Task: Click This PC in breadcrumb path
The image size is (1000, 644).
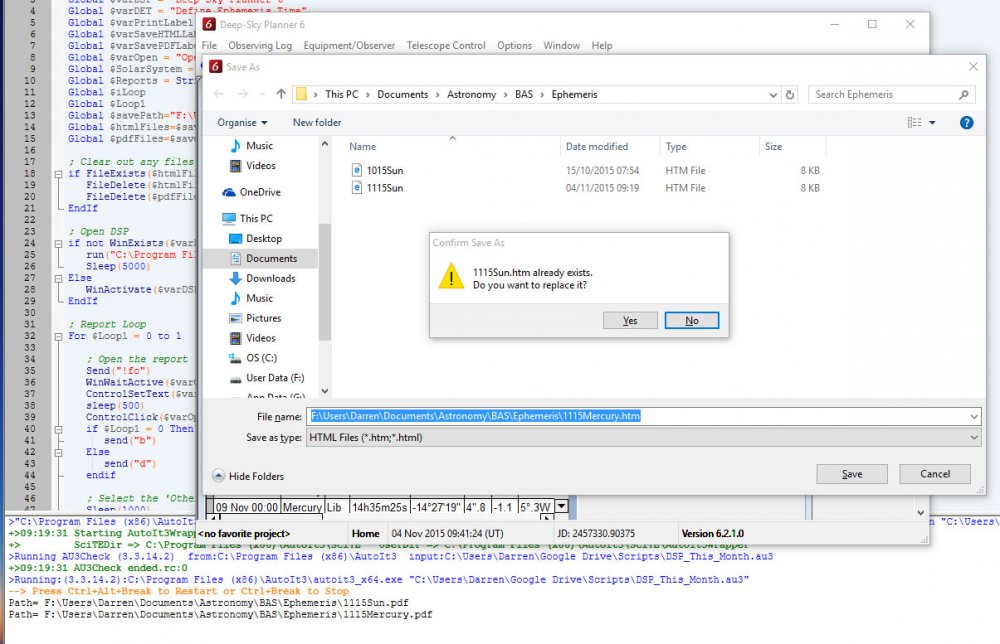Action: click(x=342, y=94)
